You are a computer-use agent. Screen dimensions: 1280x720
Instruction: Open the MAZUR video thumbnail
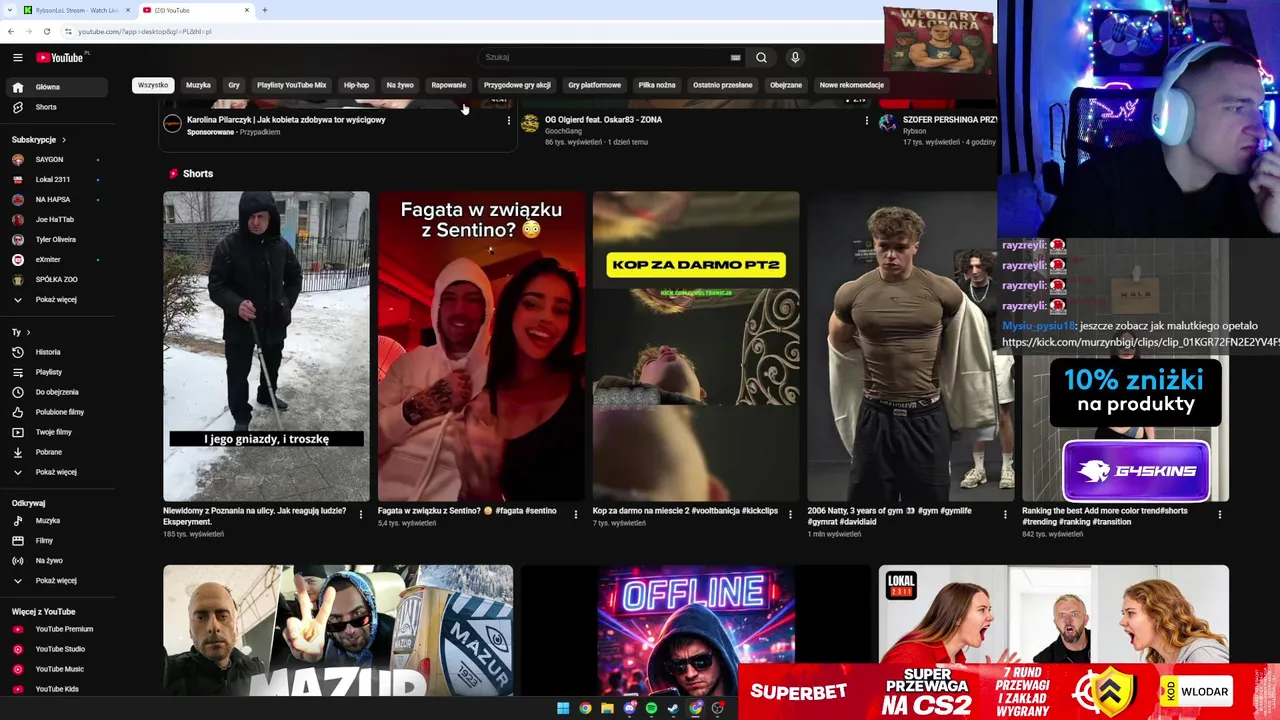[x=338, y=630]
